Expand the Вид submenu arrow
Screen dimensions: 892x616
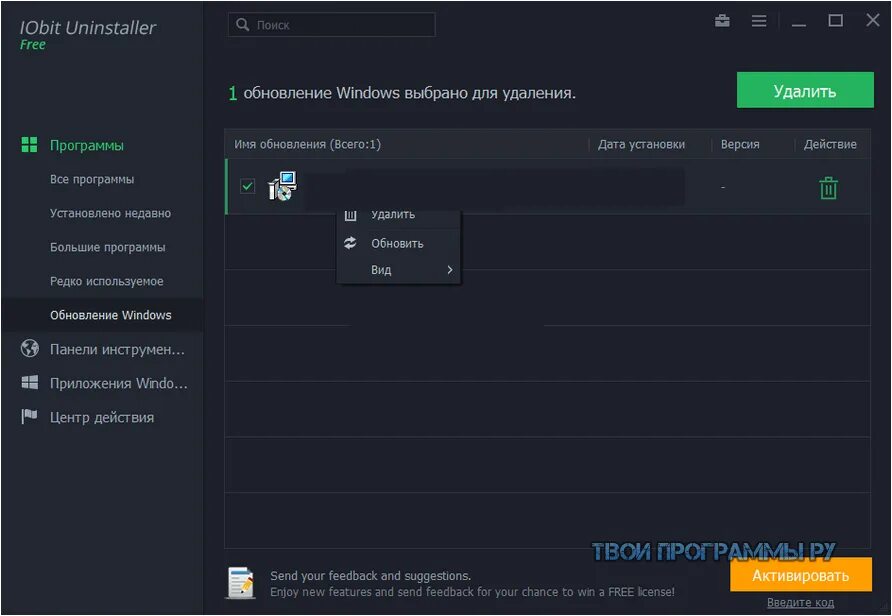[x=449, y=270]
